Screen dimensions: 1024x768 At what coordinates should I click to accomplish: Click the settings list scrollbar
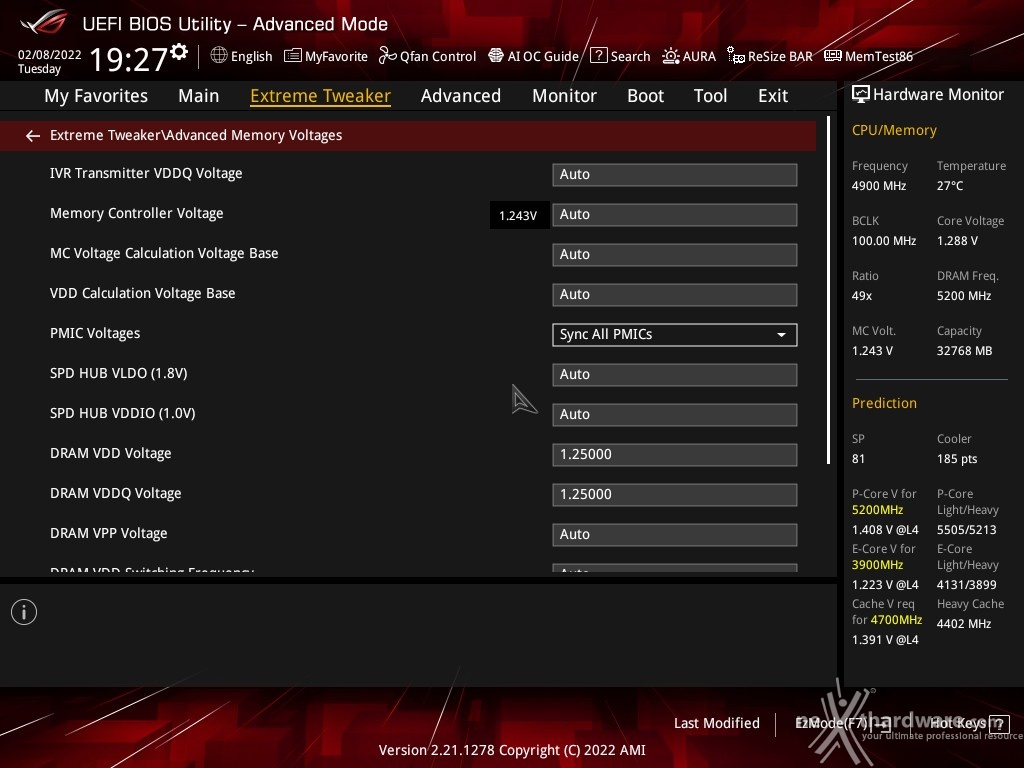828,291
